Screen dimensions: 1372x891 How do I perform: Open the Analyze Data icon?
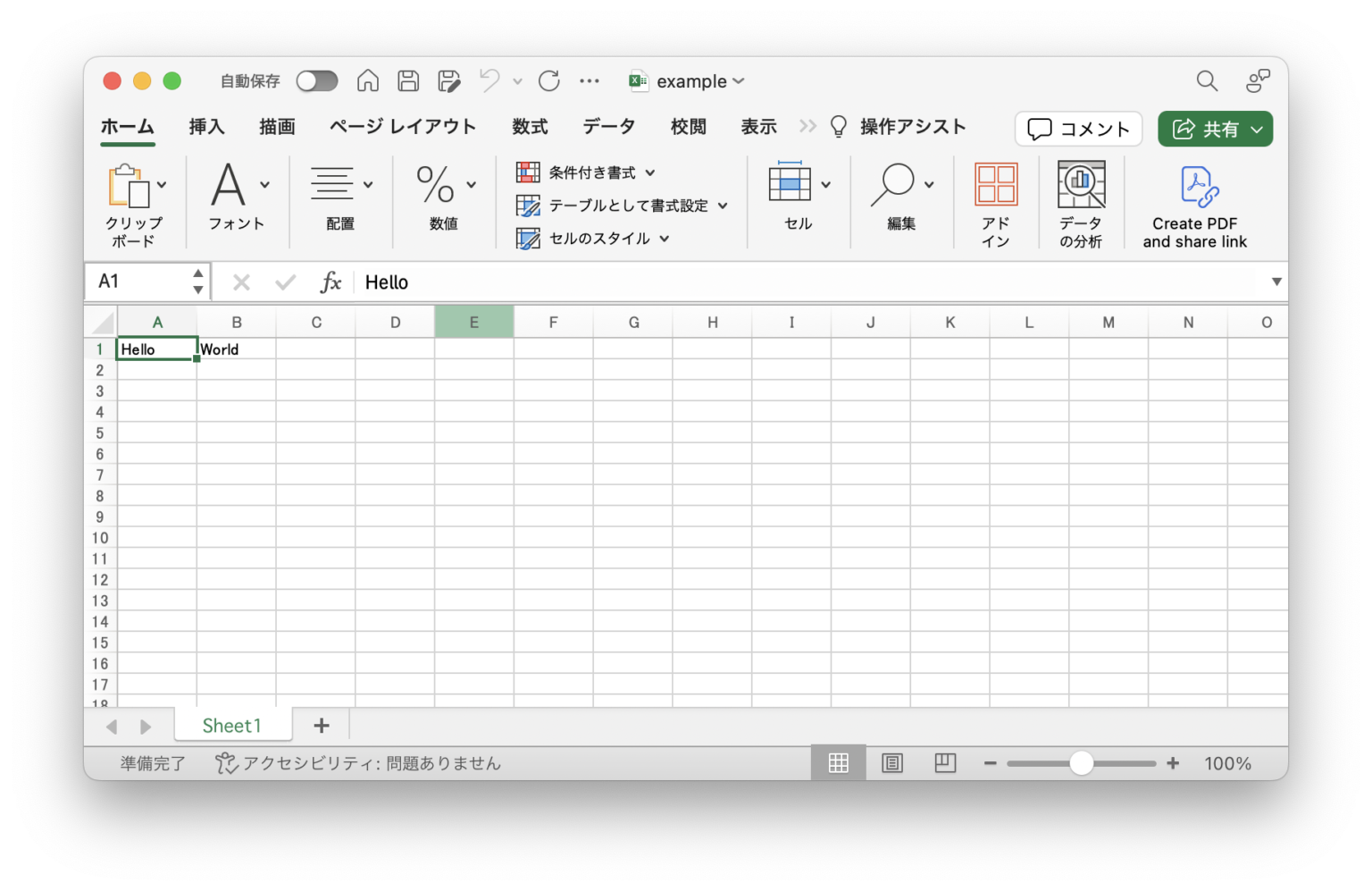click(1081, 205)
